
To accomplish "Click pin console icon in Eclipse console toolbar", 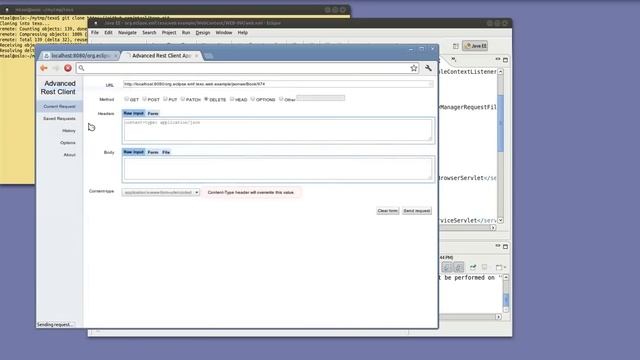I will coord(473,267).
